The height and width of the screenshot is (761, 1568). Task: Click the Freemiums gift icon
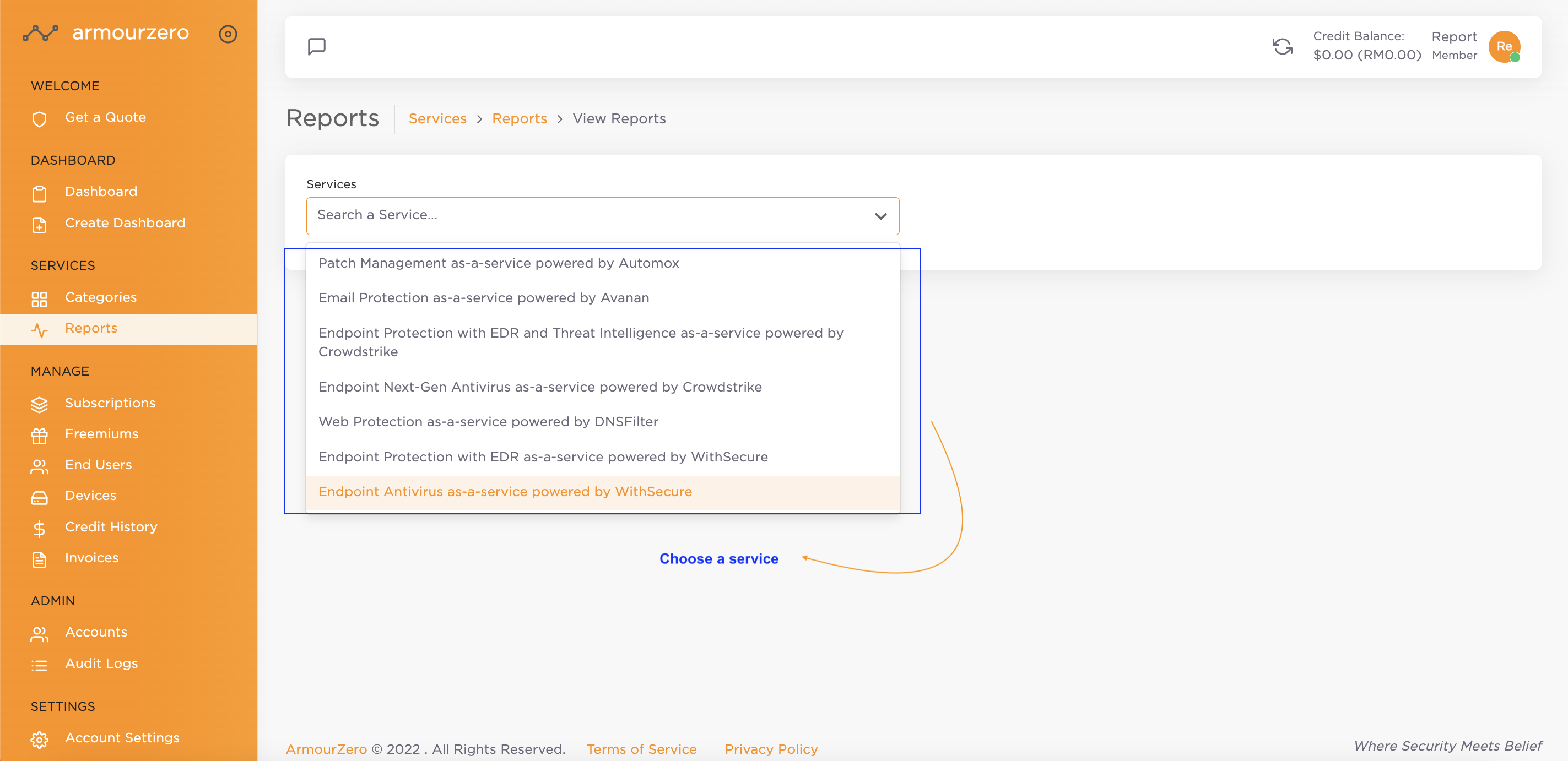pyautogui.click(x=40, y=436)
